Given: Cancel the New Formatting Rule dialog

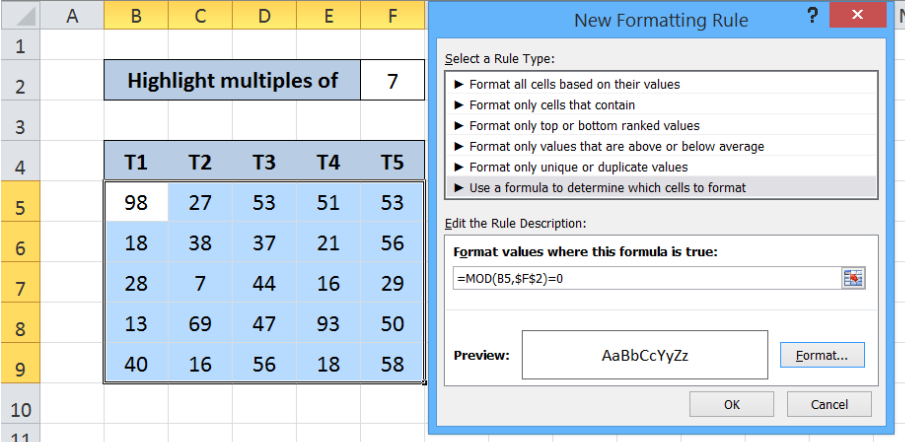Looking at the screenshot, I should pyautogui.click(x=829, y=404).
